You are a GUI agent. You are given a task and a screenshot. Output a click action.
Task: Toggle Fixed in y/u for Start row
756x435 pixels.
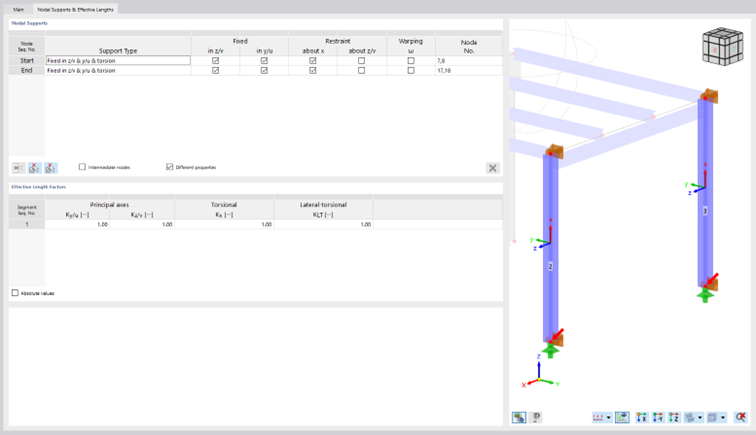(x=264, y=61)
